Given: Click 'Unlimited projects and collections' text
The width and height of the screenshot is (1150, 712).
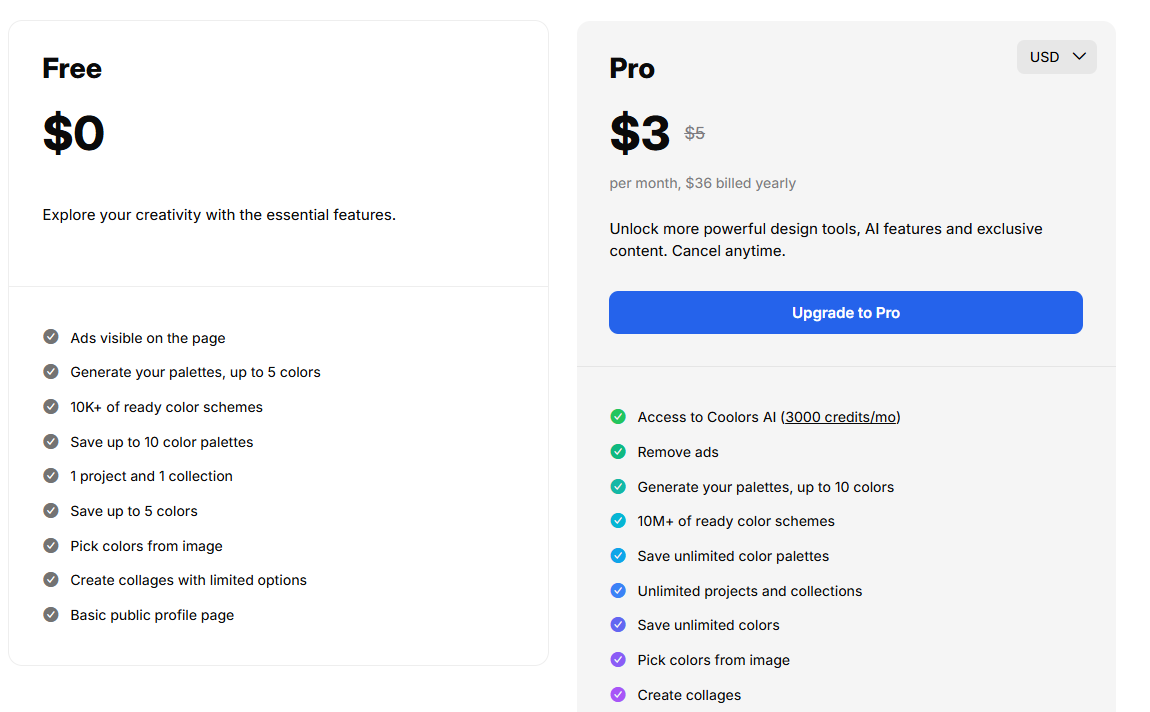Looking at the screenshot, I should (x=750, y=591).
